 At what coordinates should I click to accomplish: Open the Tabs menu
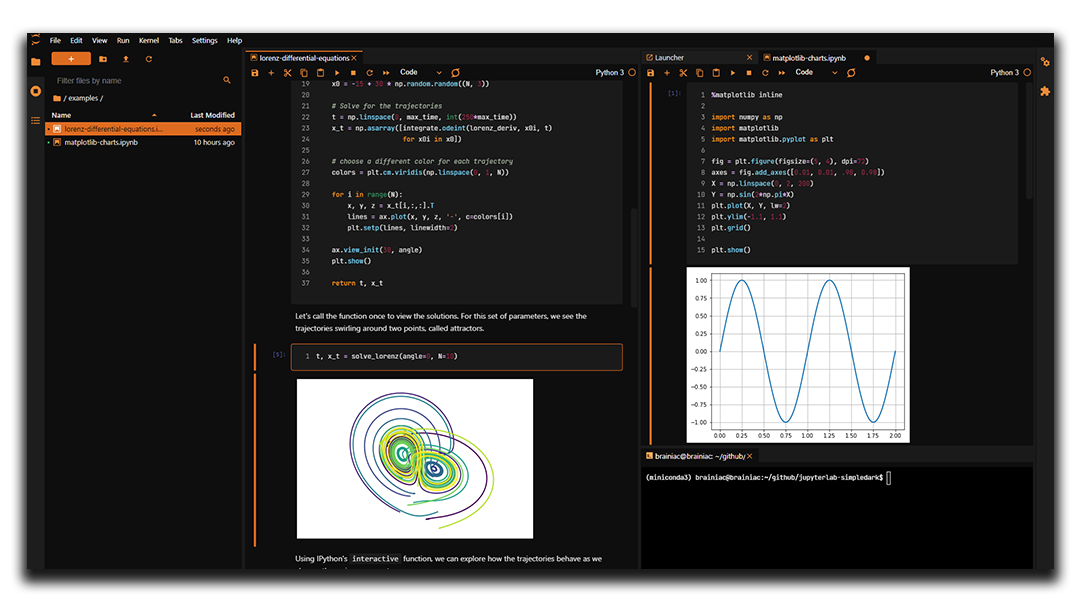(175, 41)
